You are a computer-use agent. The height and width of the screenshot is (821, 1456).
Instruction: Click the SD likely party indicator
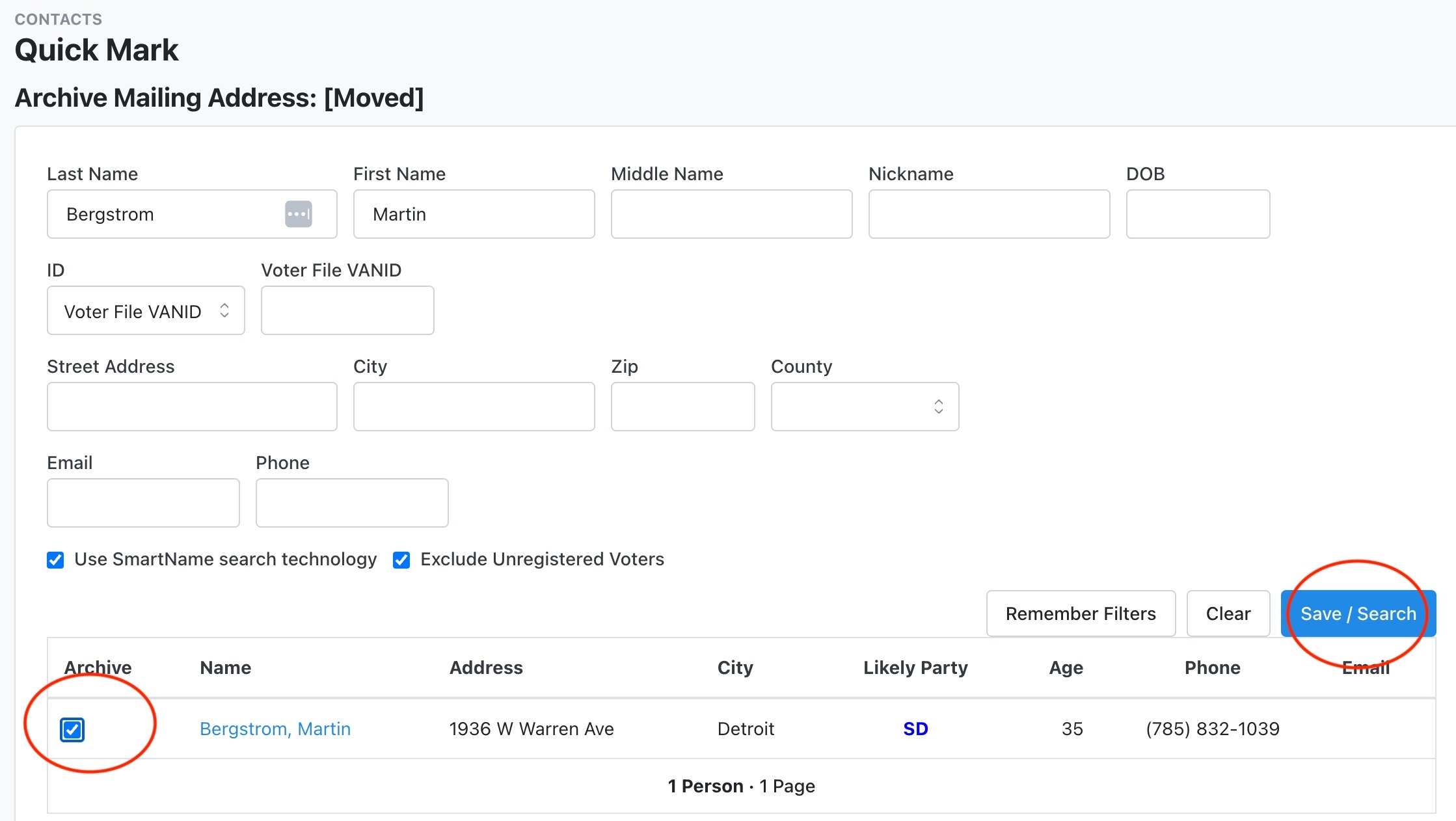click(x=915, y=729)
